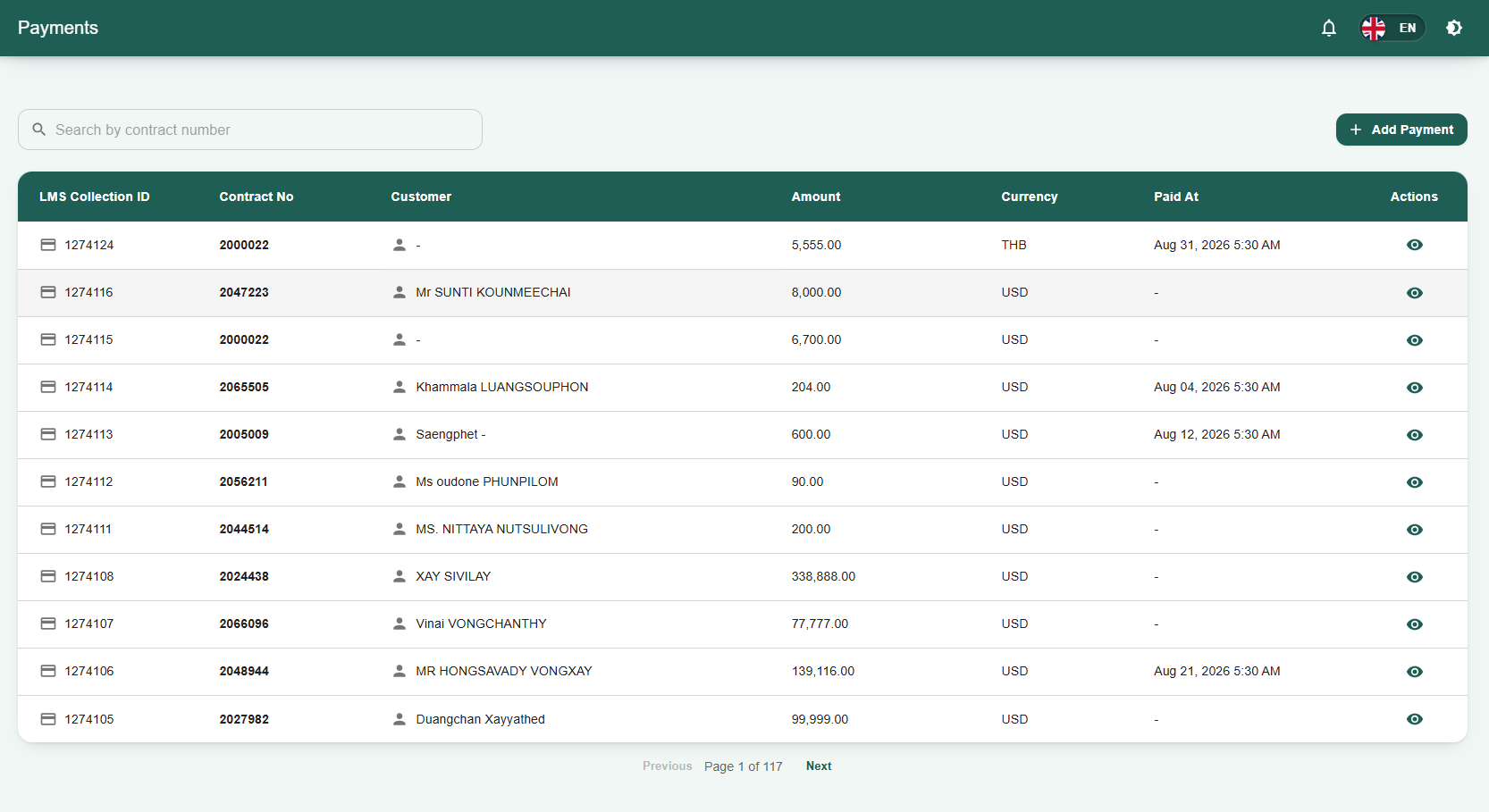The image size is (1489, 812).
Task: Click the Actions column header
Action: pos(1414,197)
